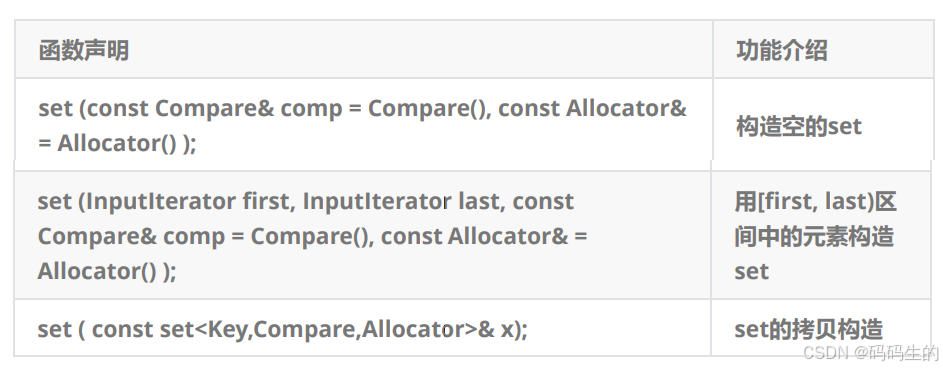Click the "= Allocator() );" line in first row
This screenshot has width=943, height=368.
tap(117, 143)
